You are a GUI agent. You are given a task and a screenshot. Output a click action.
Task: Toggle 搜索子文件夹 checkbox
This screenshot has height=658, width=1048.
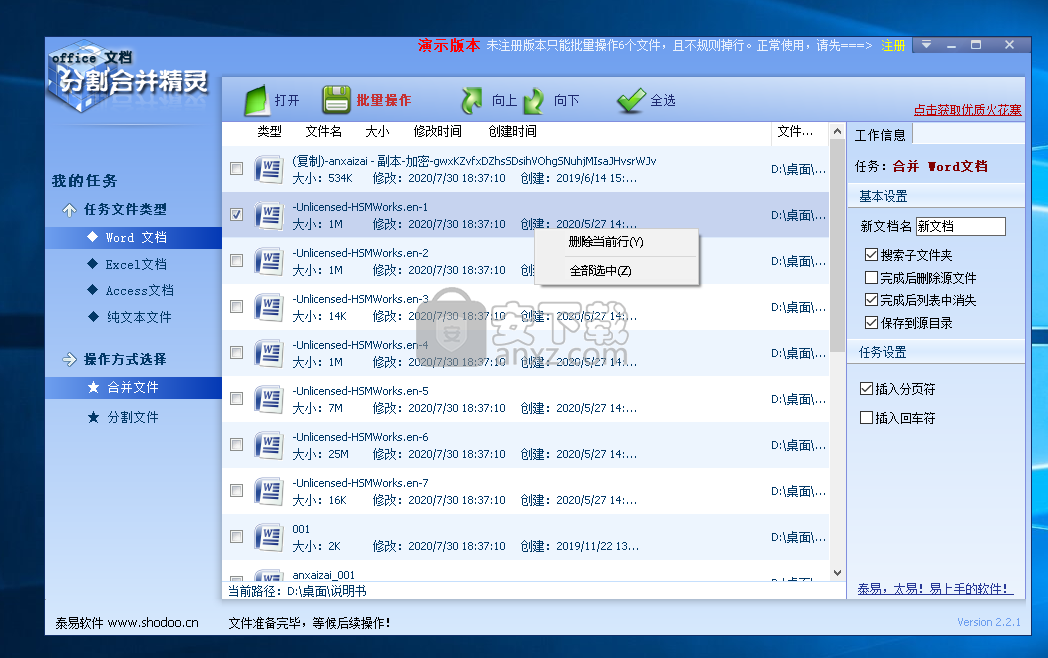pos(871,255)
